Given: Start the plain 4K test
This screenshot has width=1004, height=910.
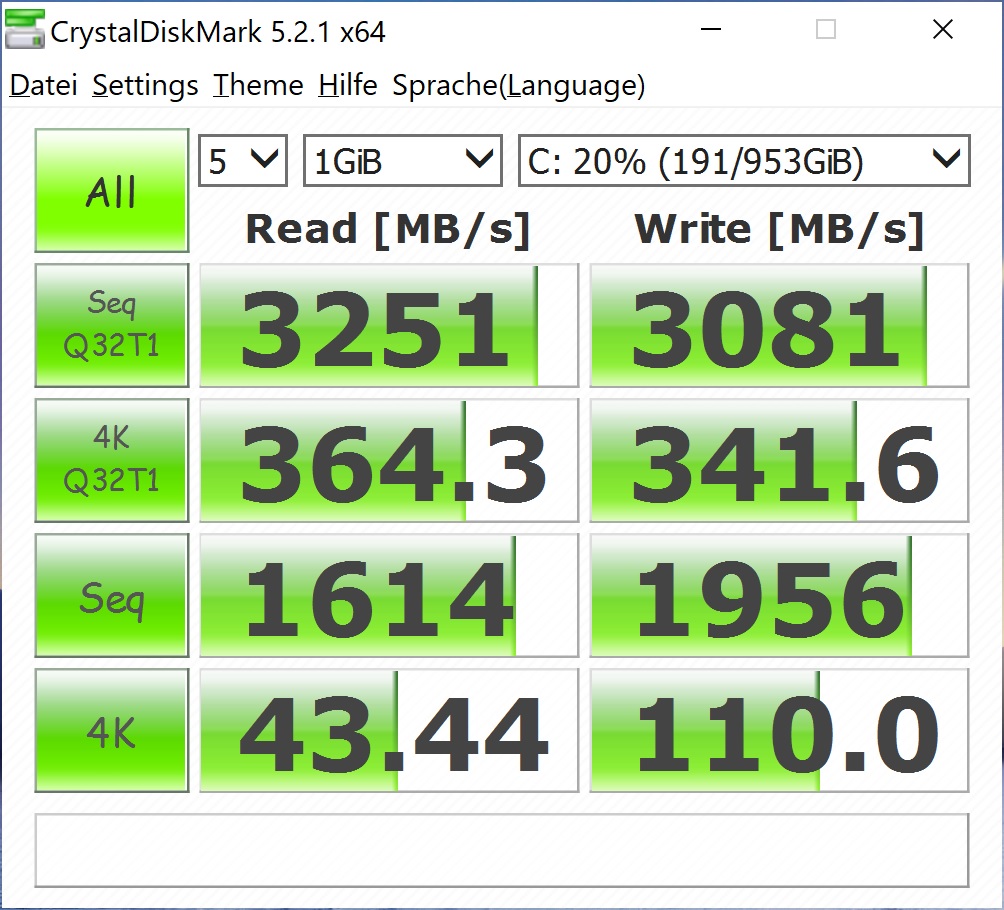Looking at the screenshot, I should (112, 731).
